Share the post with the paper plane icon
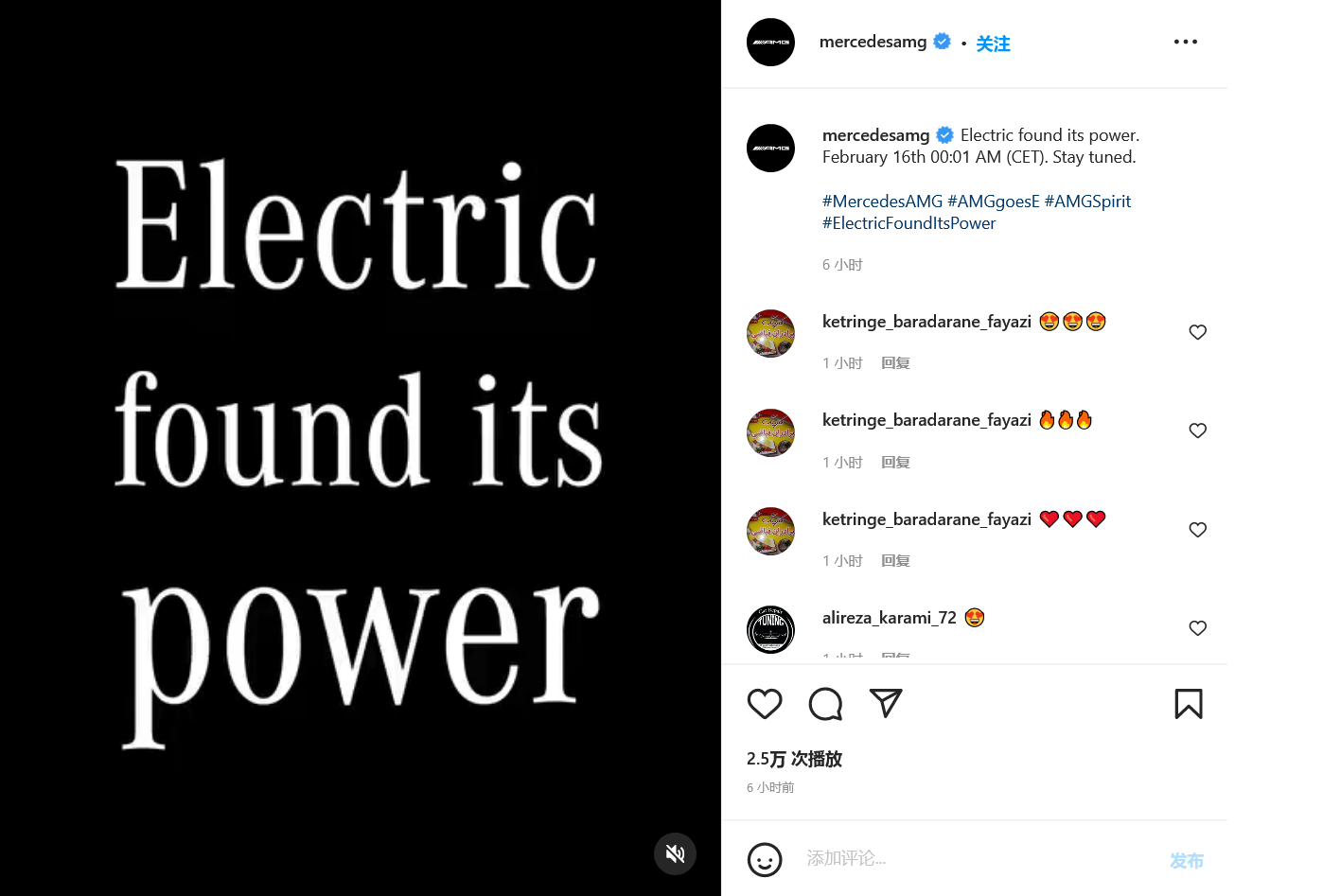 [x=886, y=703]
